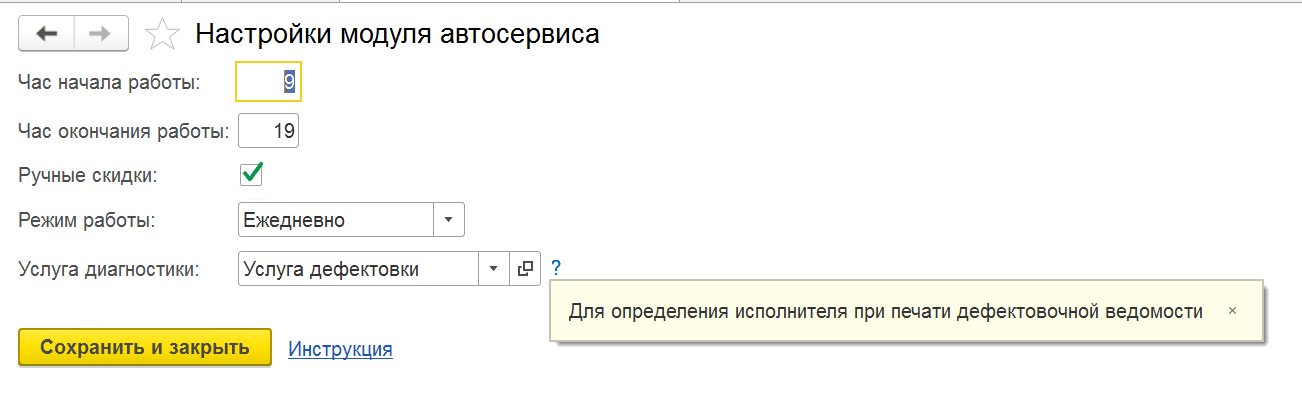Focus the Час начала работы field
The width and height of the screenshot is (1302, 408).
pyautogui.click(x=268, y=83)
